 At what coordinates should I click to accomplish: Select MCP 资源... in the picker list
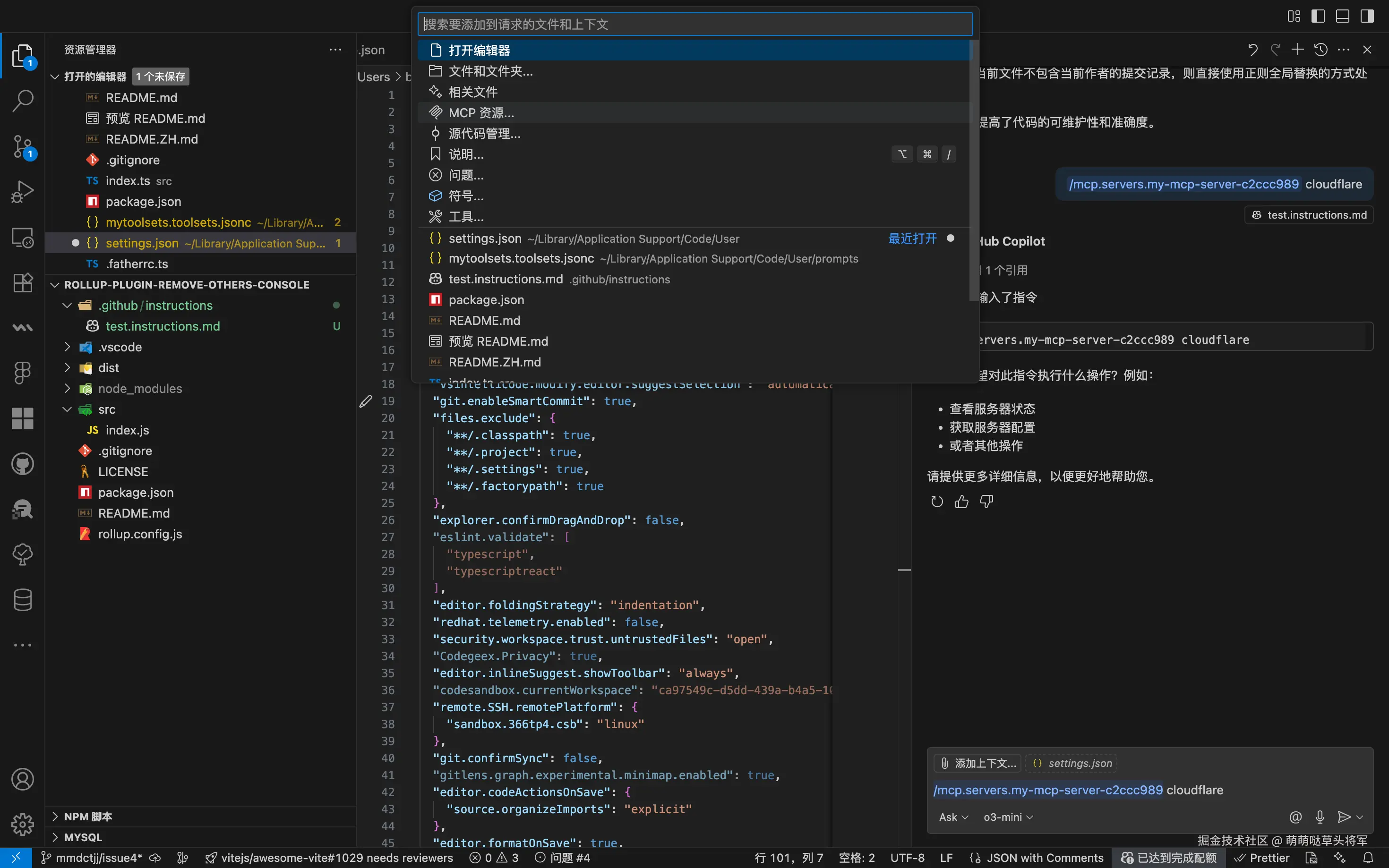tap(481, 112)
